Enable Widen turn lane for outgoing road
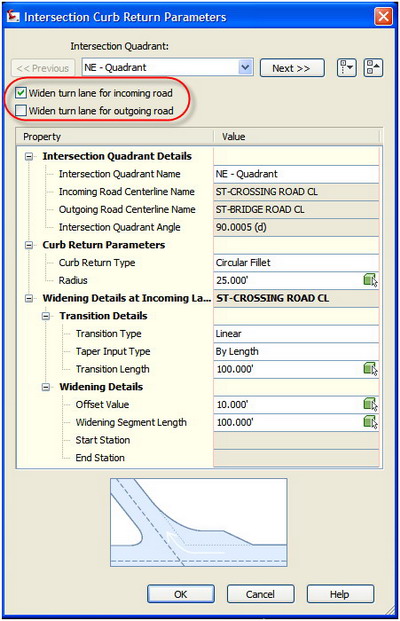This screenshot has width=400, height=621. (x=21, y=110)
